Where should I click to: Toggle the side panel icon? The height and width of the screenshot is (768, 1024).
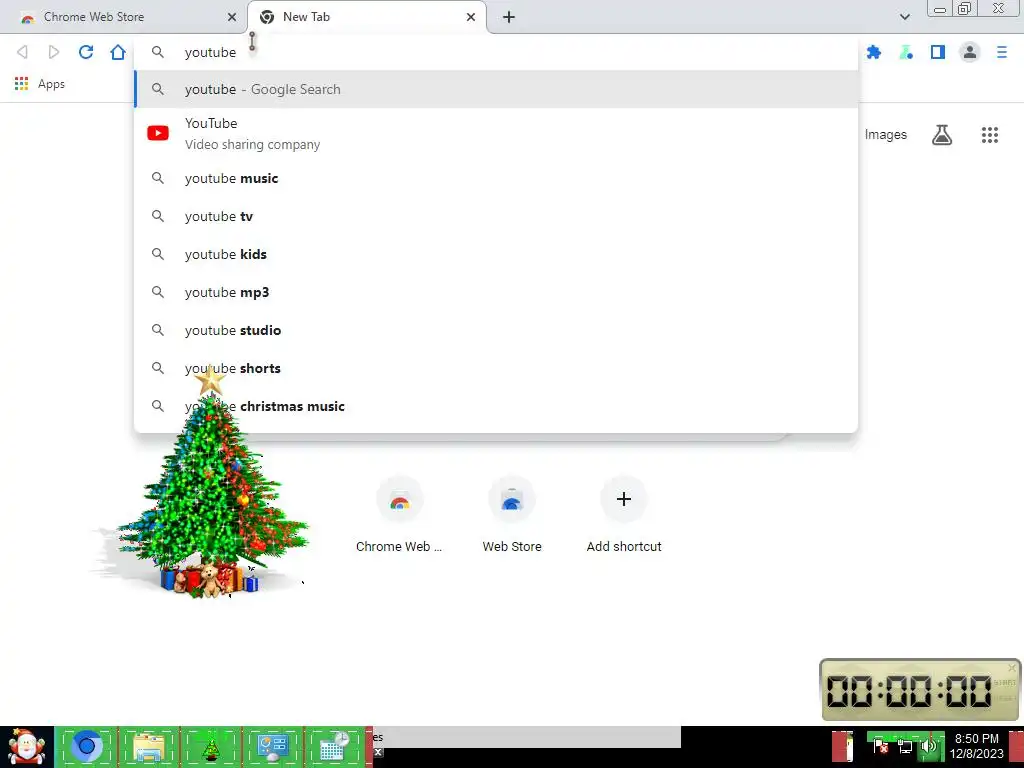[x=938, y=52]
